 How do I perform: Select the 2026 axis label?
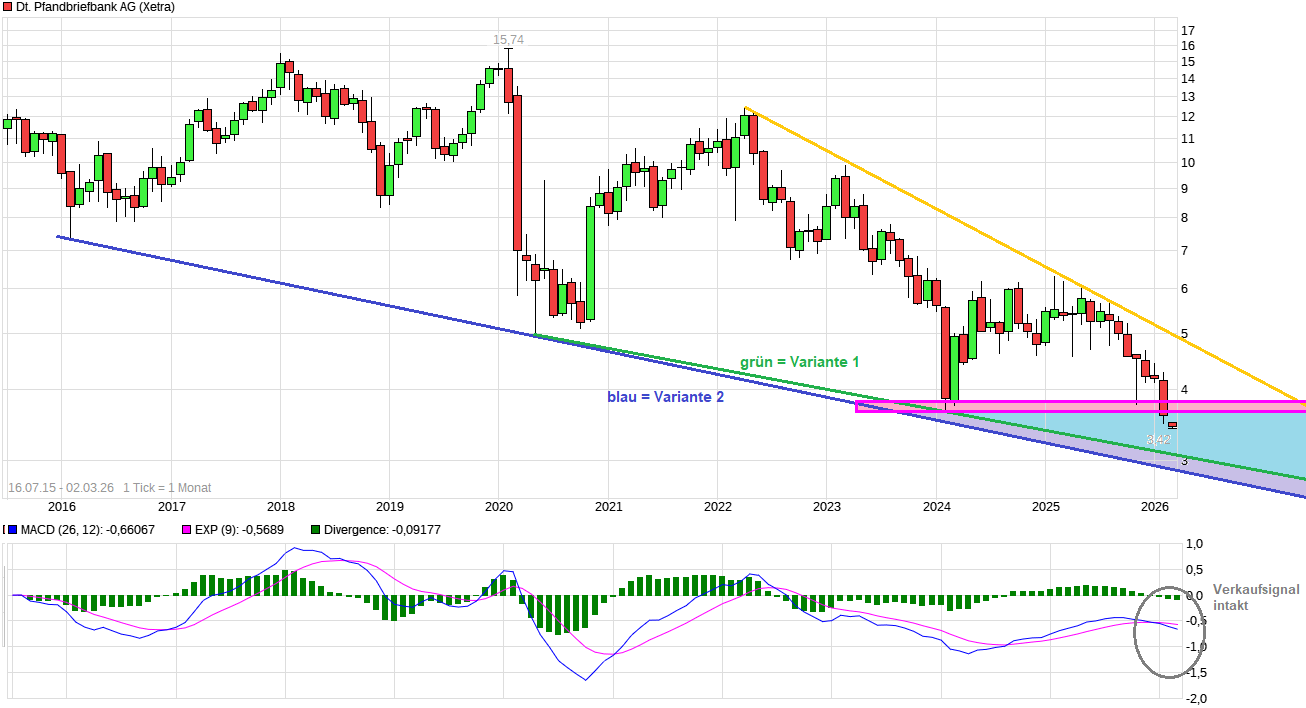point(1156,507)
